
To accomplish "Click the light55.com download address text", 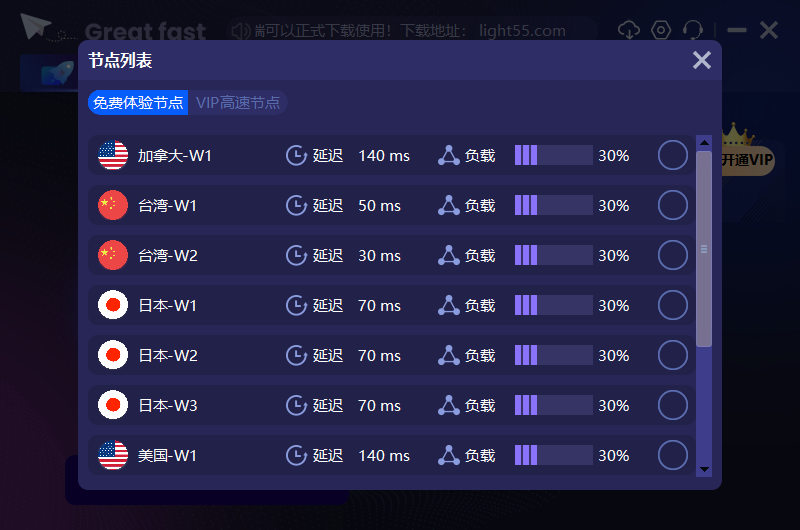I will pos(522,31).
